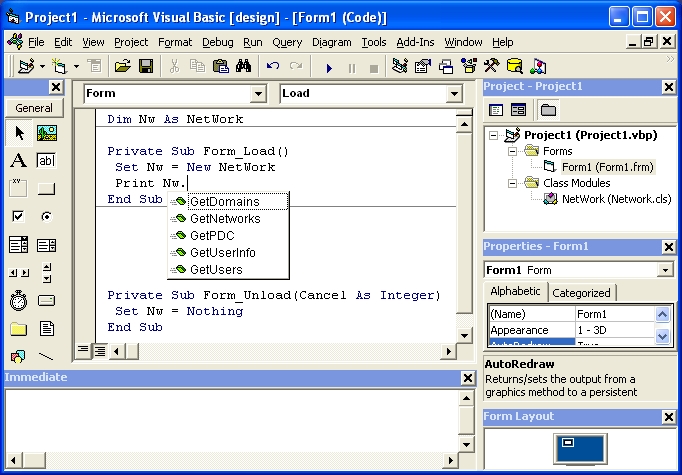Open the Object dropdown showing Form
This screenshot has height=475, width=682.
[x=258, y=94]
